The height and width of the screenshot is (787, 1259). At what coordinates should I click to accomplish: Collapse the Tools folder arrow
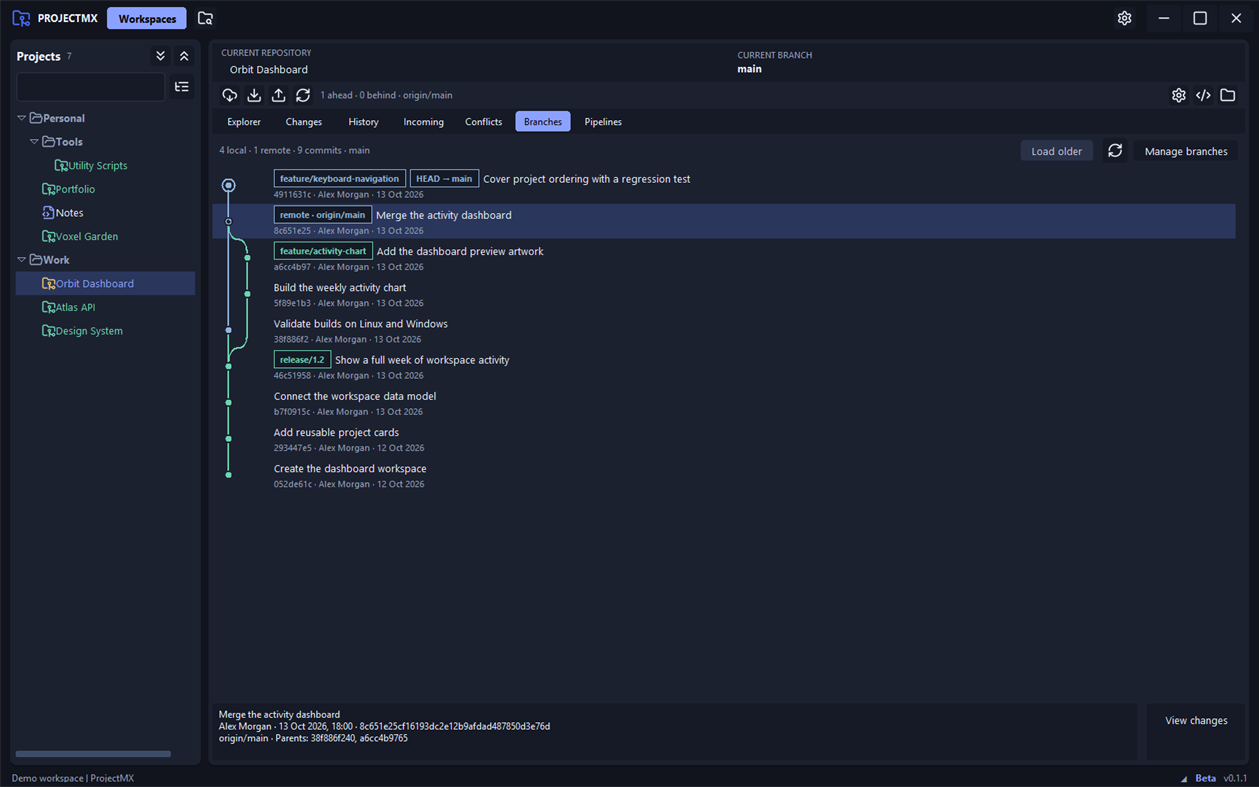coord(35,142)
